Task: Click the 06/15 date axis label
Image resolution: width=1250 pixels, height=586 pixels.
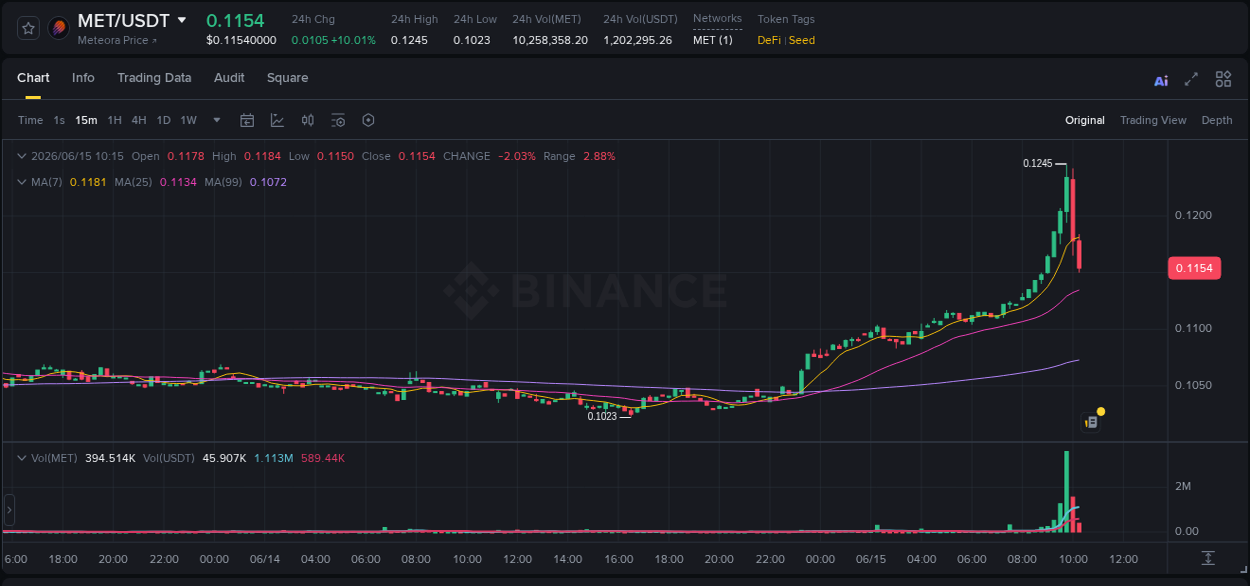Action: coord(871,559)
